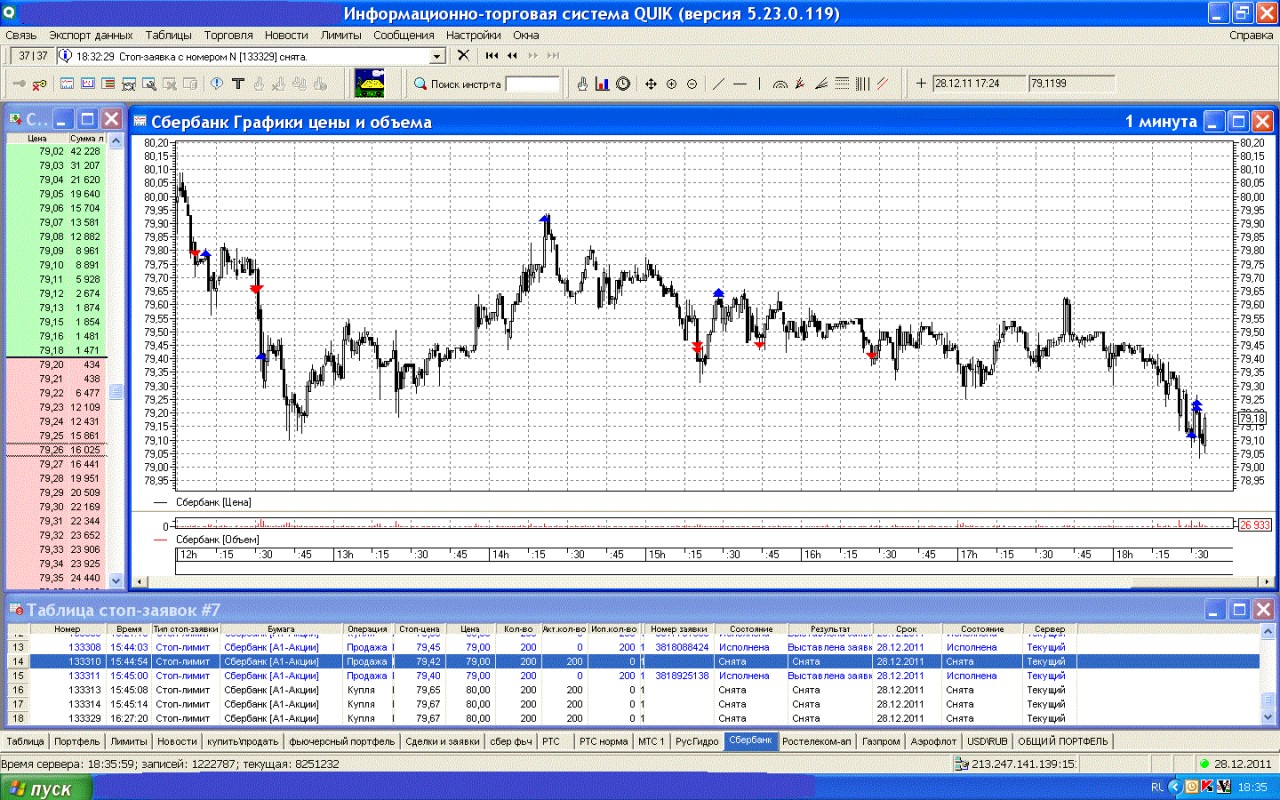Click the clock interval icon

(623, 84)
